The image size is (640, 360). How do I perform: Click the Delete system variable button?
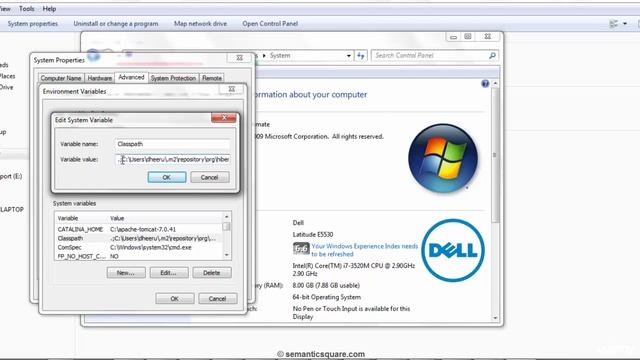[x=211, y=273]
